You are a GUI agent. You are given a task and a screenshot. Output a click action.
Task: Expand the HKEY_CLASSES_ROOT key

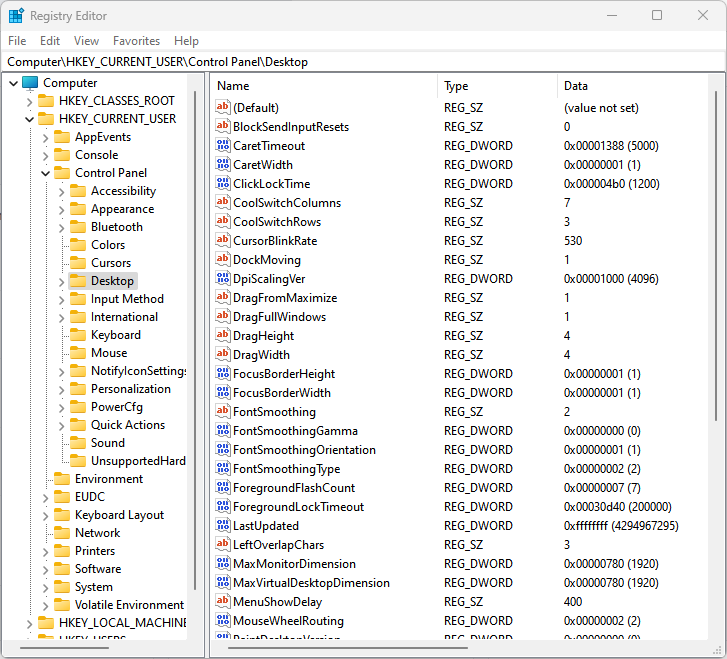pyautogui.click(x=29, y=102)
